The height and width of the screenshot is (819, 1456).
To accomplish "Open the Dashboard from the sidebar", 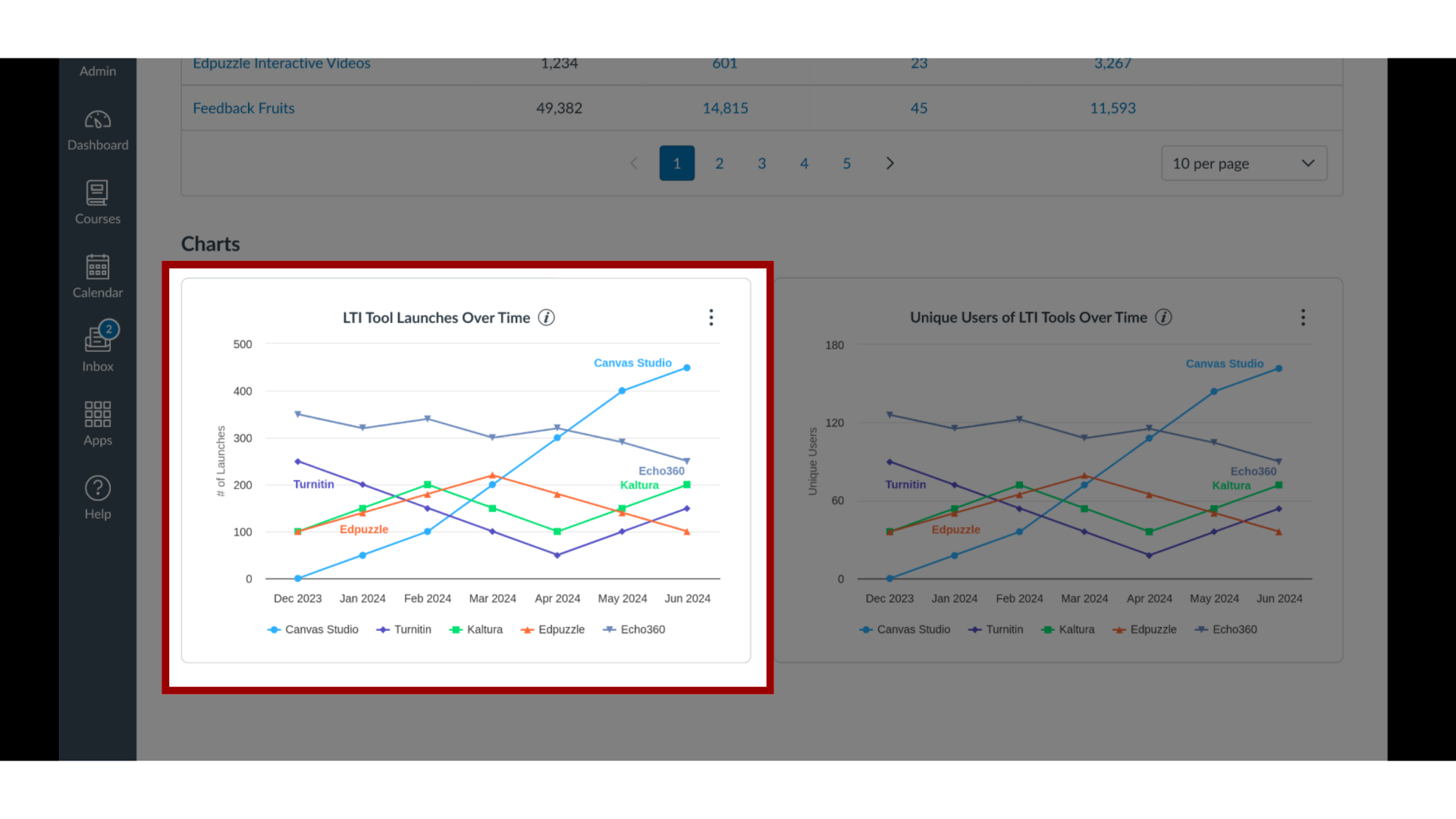I will 98,130.
